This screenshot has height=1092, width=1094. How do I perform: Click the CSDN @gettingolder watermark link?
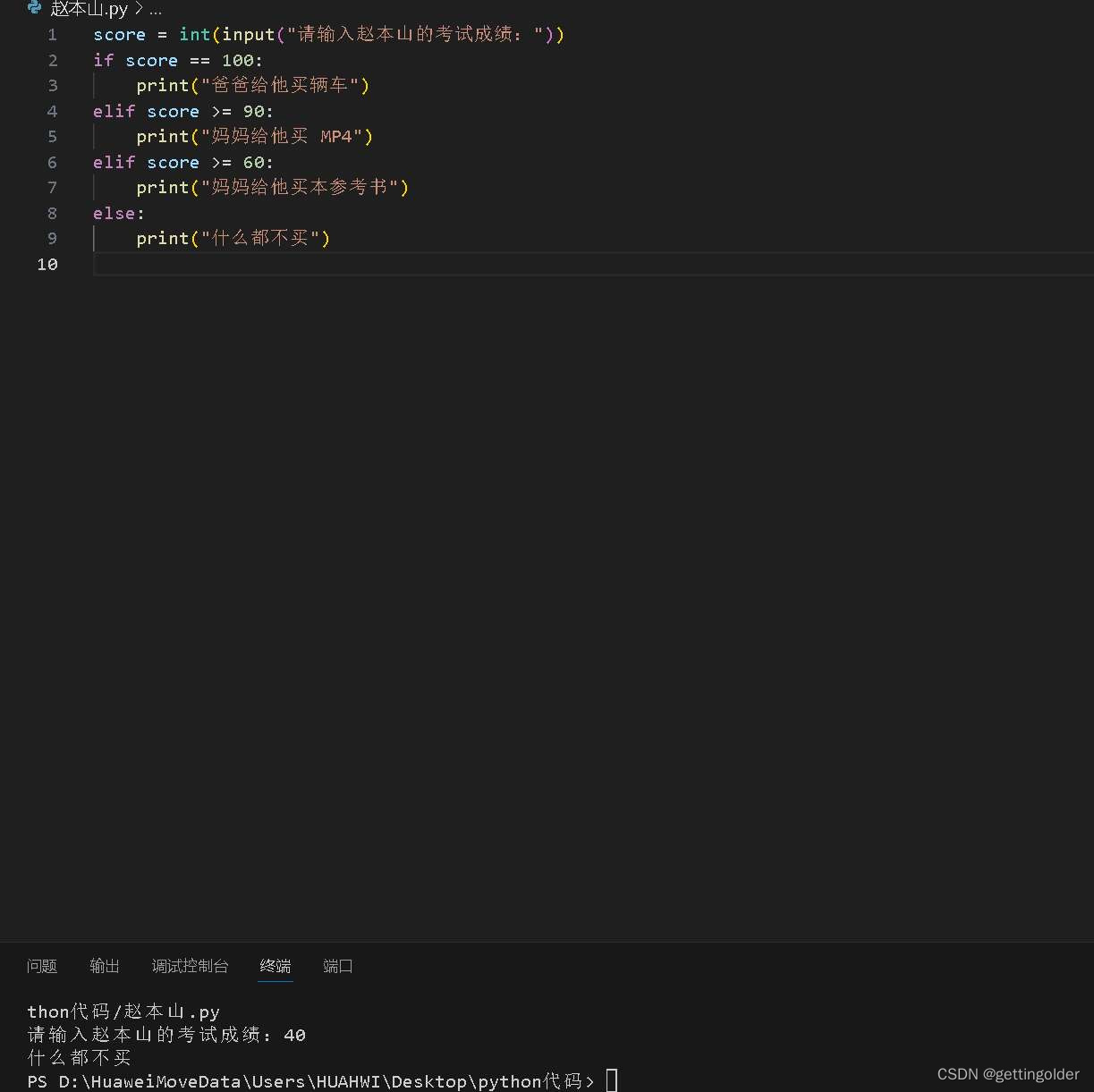[1007, 1073]
